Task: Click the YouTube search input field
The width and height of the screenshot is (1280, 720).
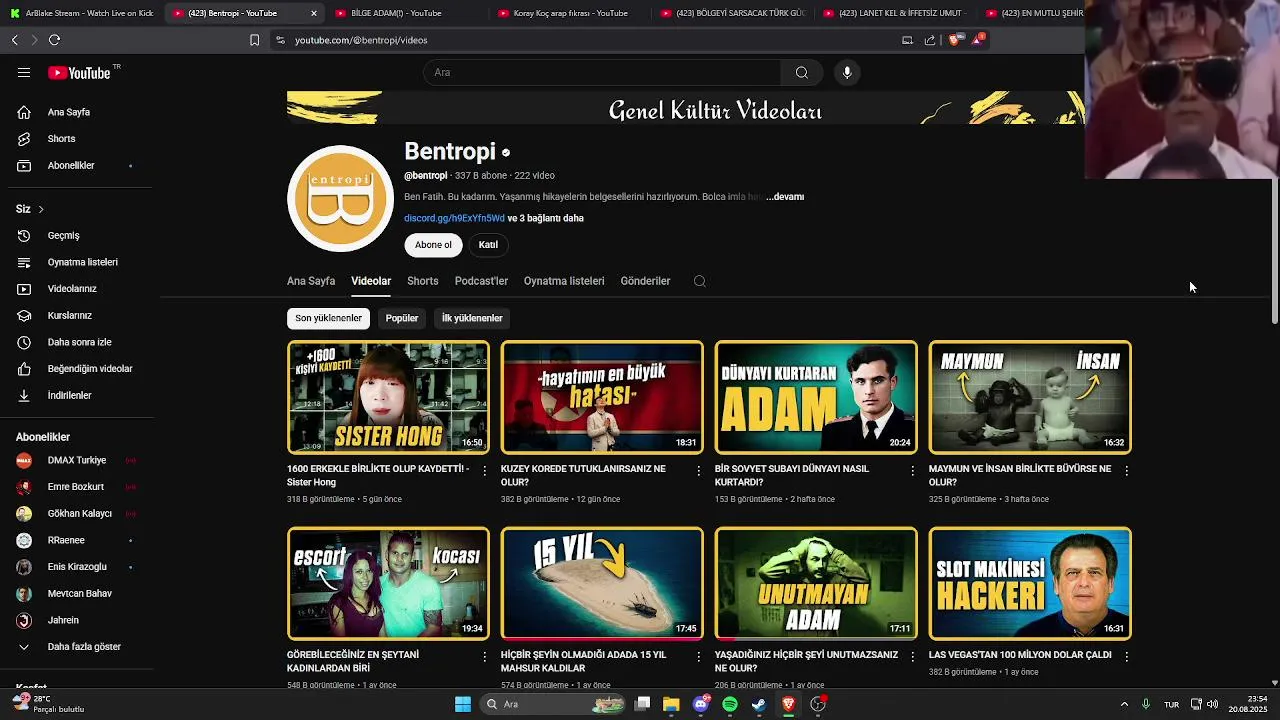Action: [x=602, y=72]
